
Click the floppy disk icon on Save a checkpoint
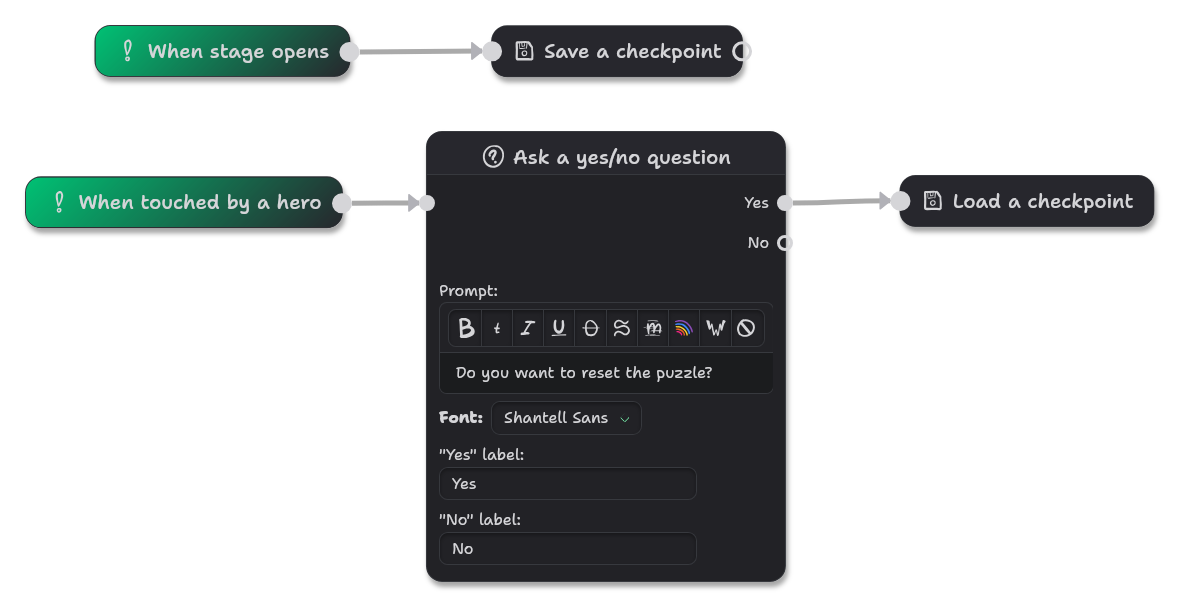tap(524, 50)
